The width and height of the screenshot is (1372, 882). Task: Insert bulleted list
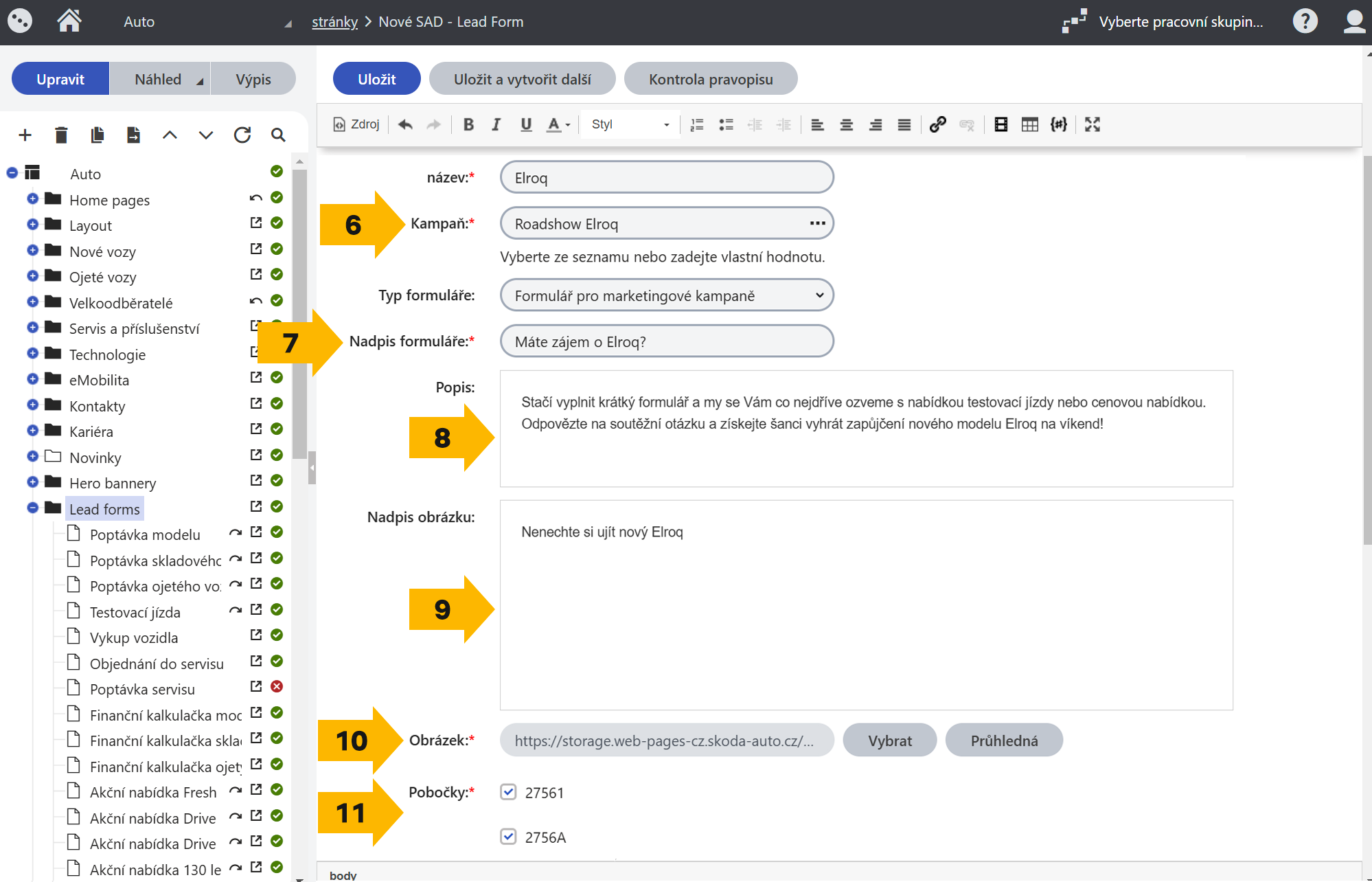pyautogui.click(x=726, y=124)
